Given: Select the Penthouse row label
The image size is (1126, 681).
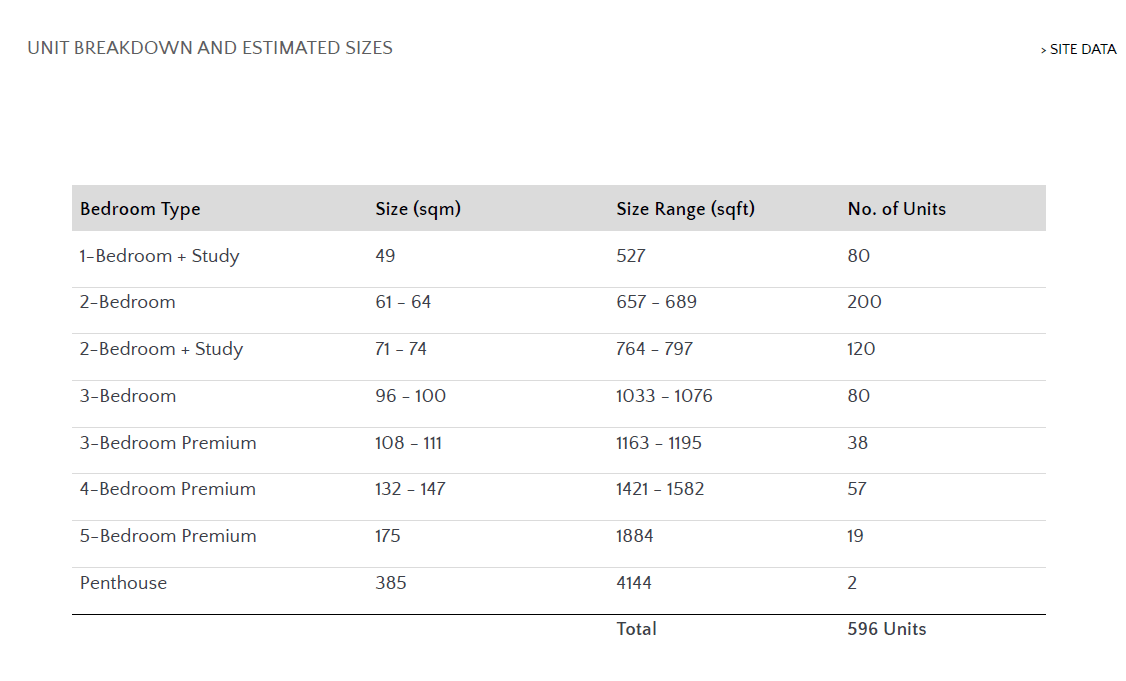Looking at the screenshot, I should [123, 583].
